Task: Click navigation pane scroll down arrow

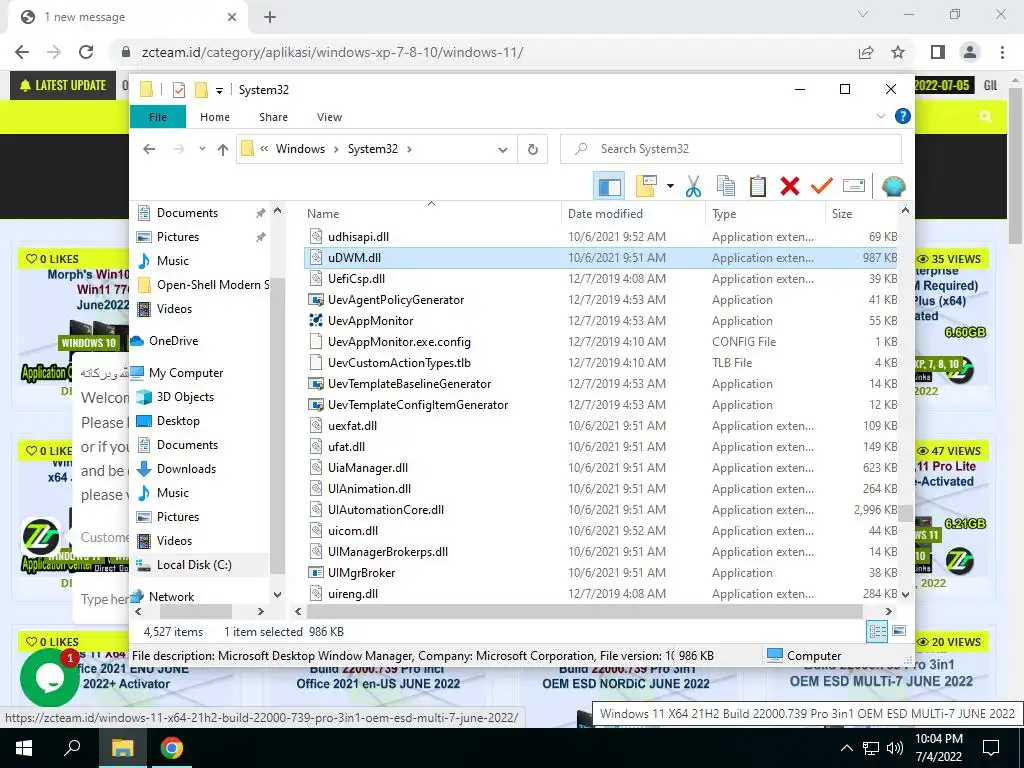Action: click(278, 595)
